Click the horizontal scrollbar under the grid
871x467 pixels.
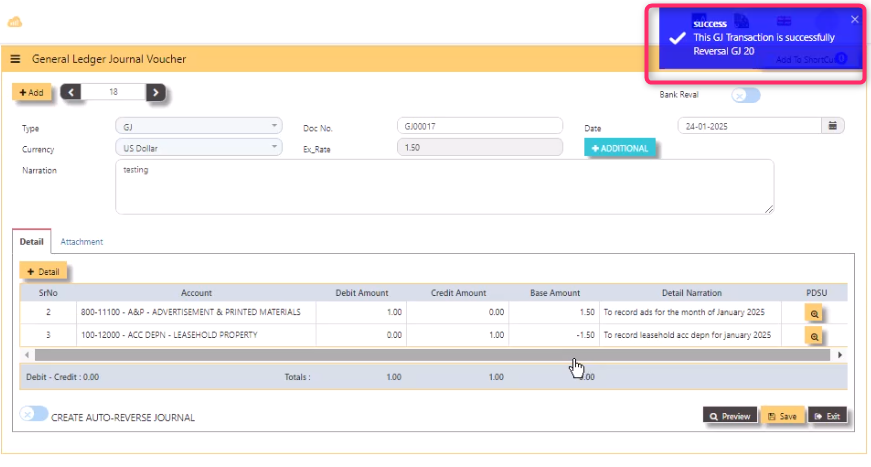pos(300,355)
